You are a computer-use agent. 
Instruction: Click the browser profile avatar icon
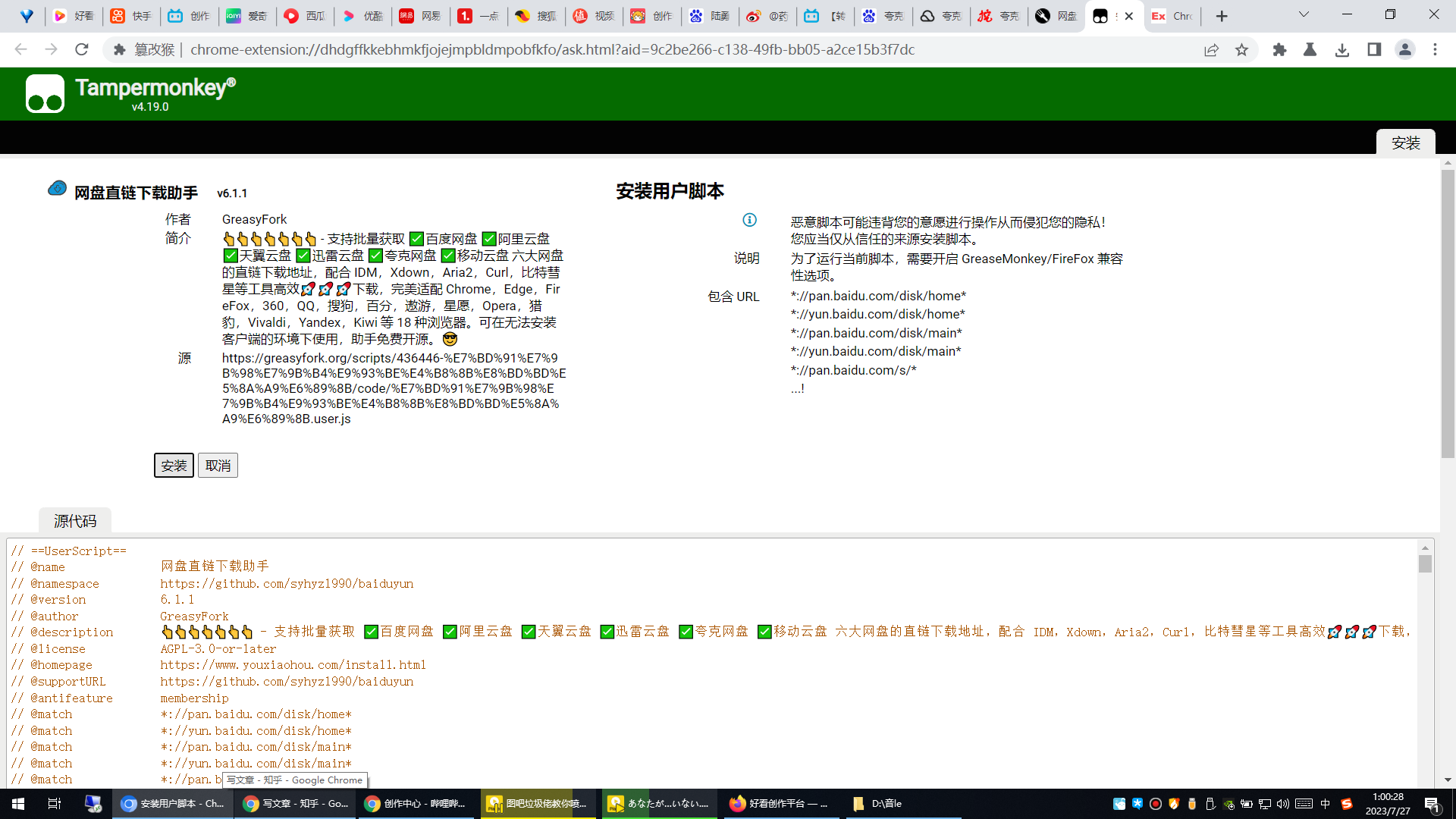pos(1405,50)
